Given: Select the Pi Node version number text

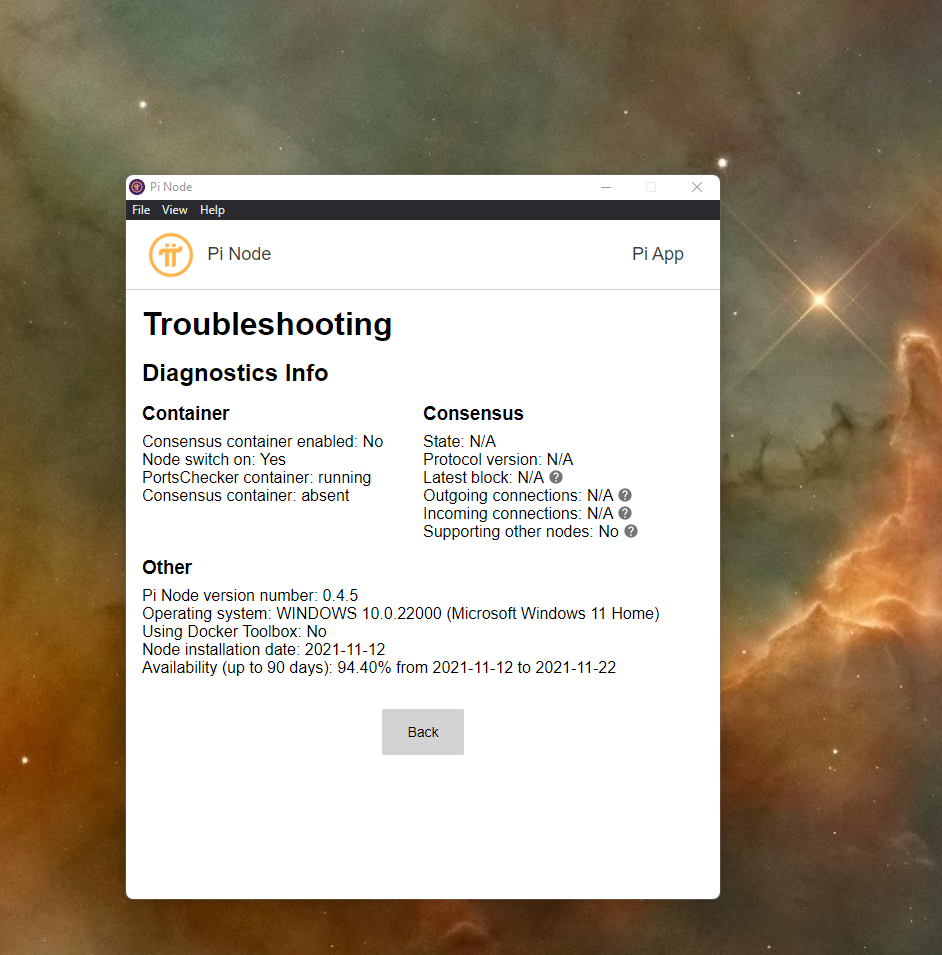Looking at the screenshot, I should pyautogui.click(x=250, y=595).
